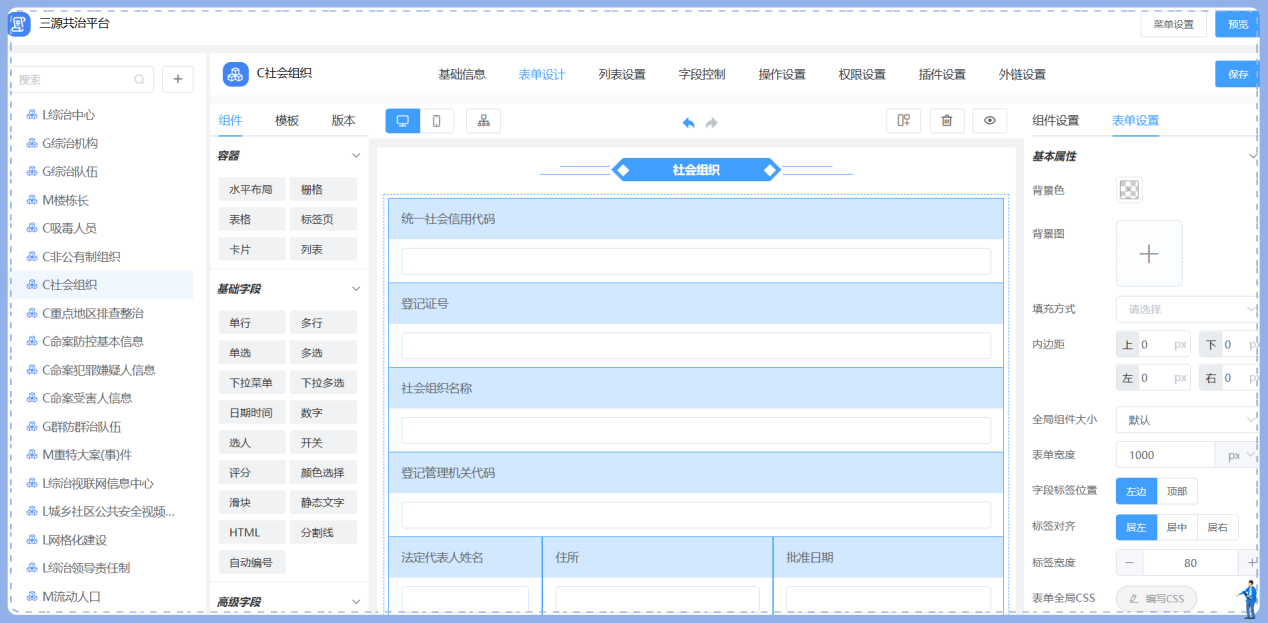Click the trash delete icon
Image resolution: width=1268 pixels, height=623 pixels.
coord(946,121)
